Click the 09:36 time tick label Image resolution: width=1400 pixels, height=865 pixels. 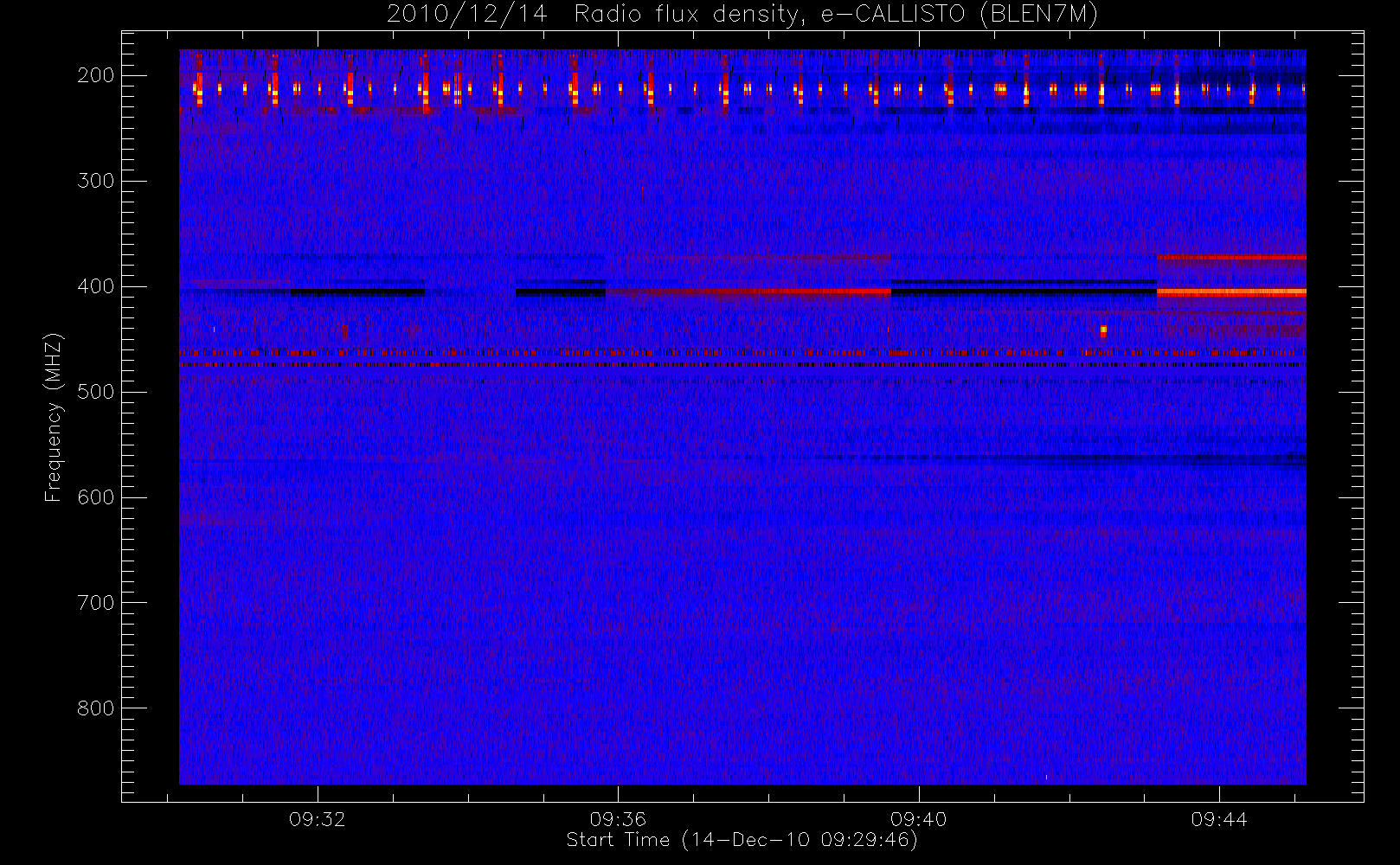[x=618, y=819]
